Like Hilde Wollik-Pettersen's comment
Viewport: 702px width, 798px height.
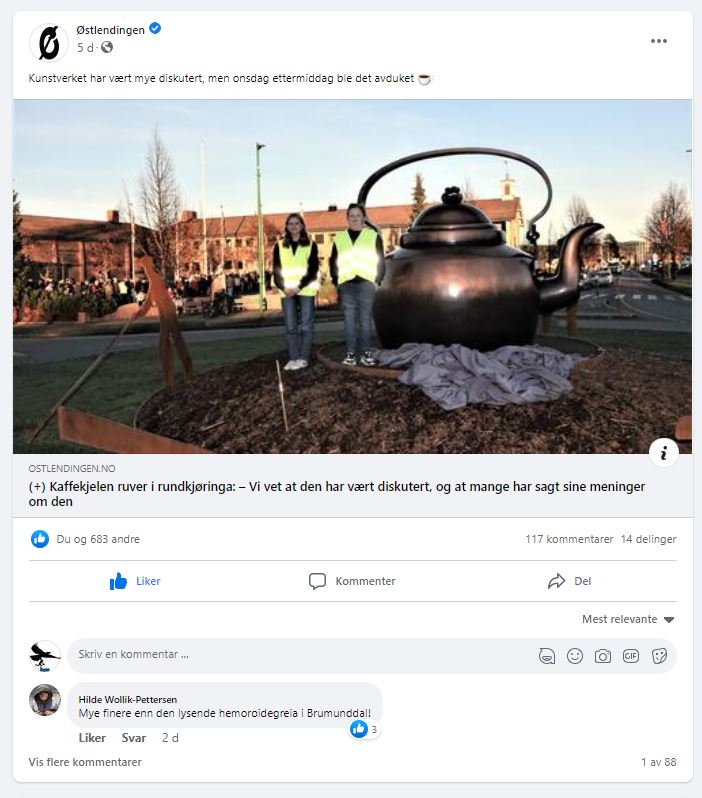pyautogui.click(x=92, y=738)
